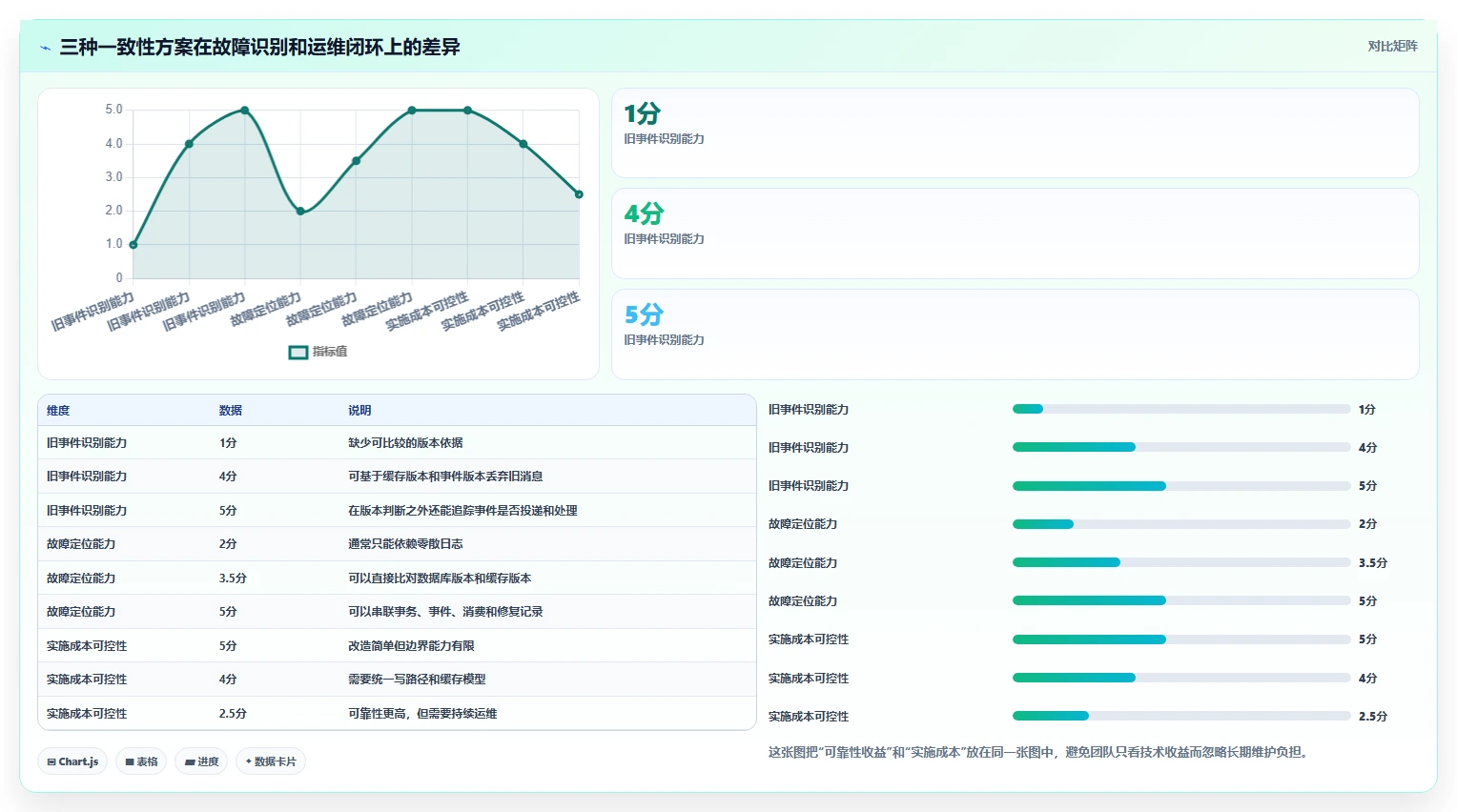1457x812 pixels.
Task: Click the 实施成本可控性 2.5分 progress bar
Action: pyautogui.click(x=1181, y=716)
